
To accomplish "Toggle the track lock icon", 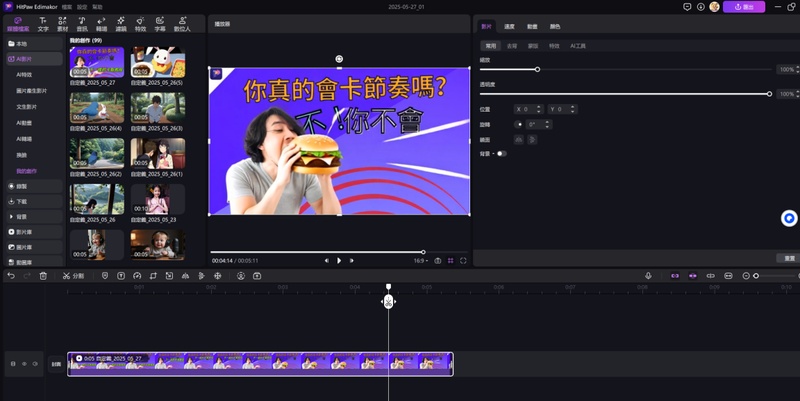I will pos(13,364).
